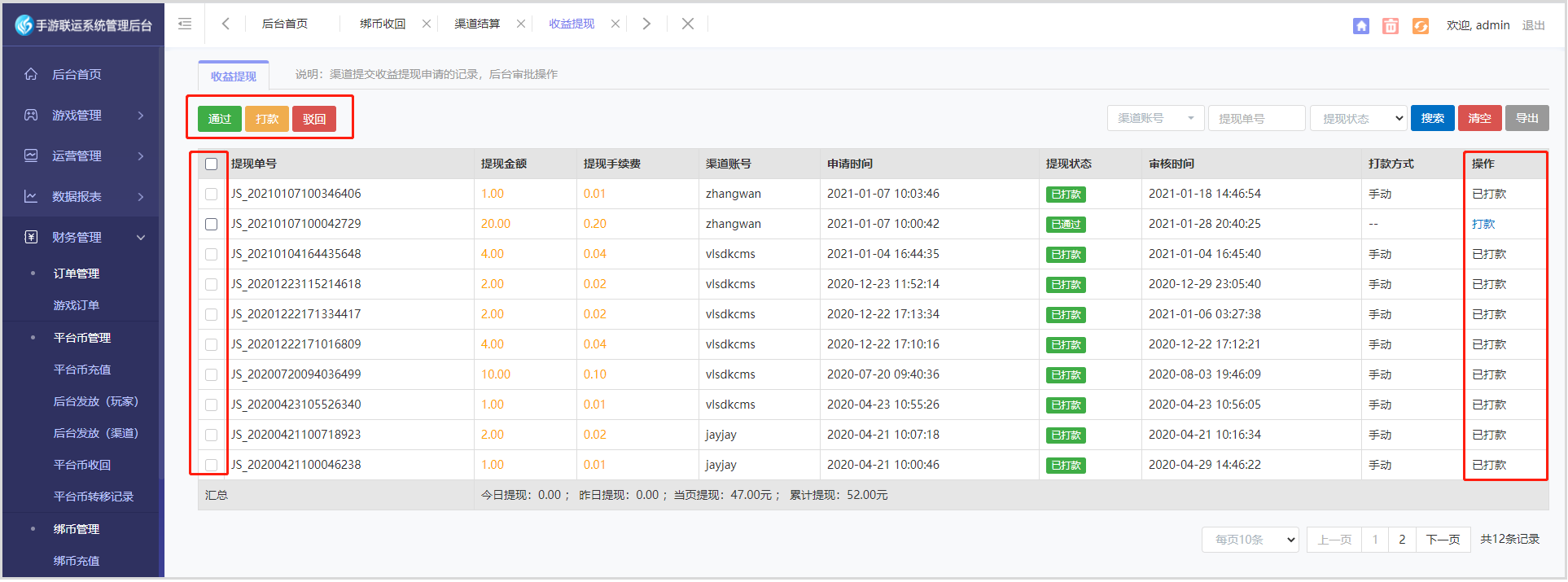Viewport: 1568px width, 582px height.
Task: Open the 渠道账号 dropdown filter
Action: point(1156,118)
